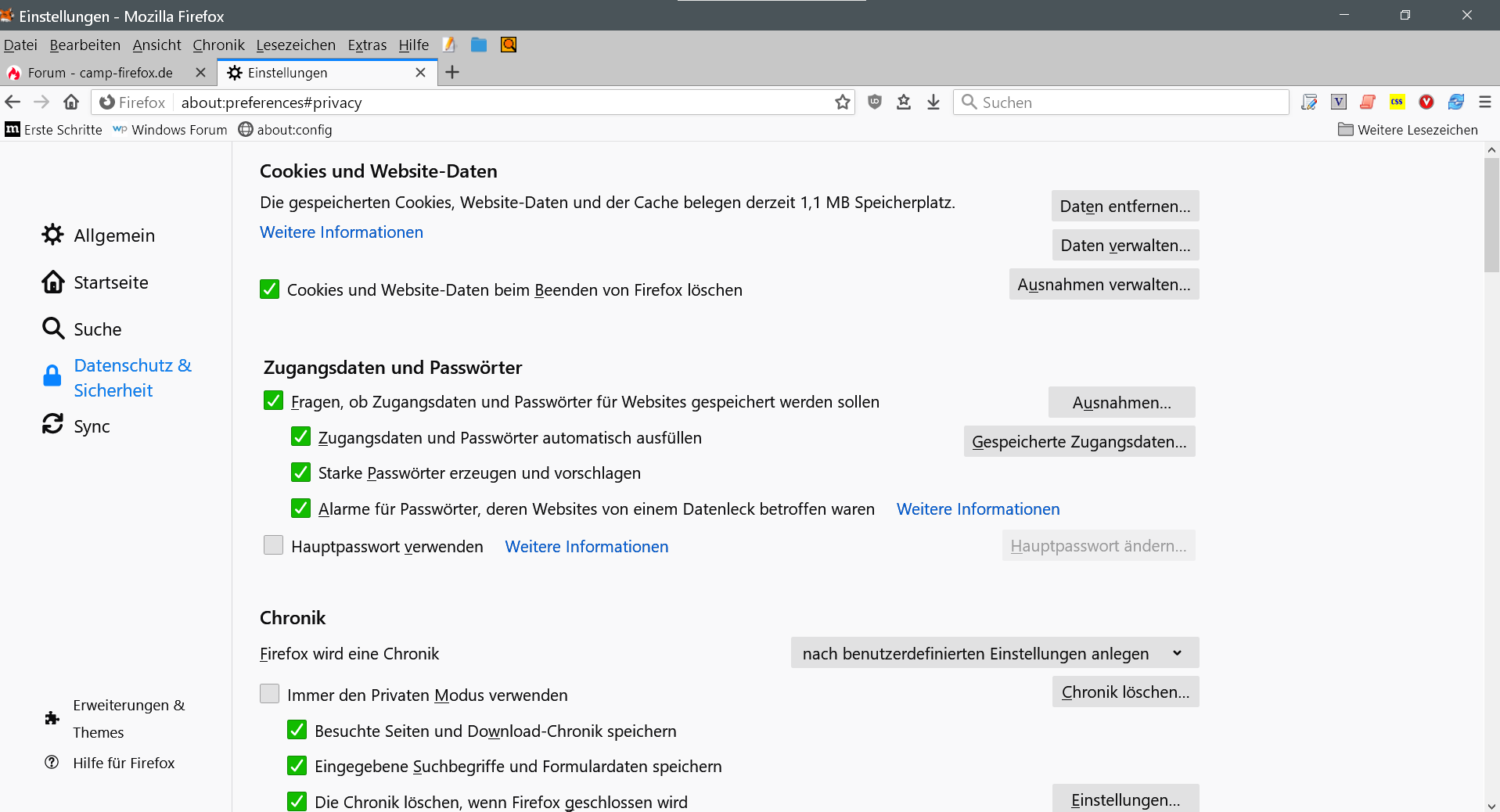Bookmark this page with the star icon

(x=842, y=102)
